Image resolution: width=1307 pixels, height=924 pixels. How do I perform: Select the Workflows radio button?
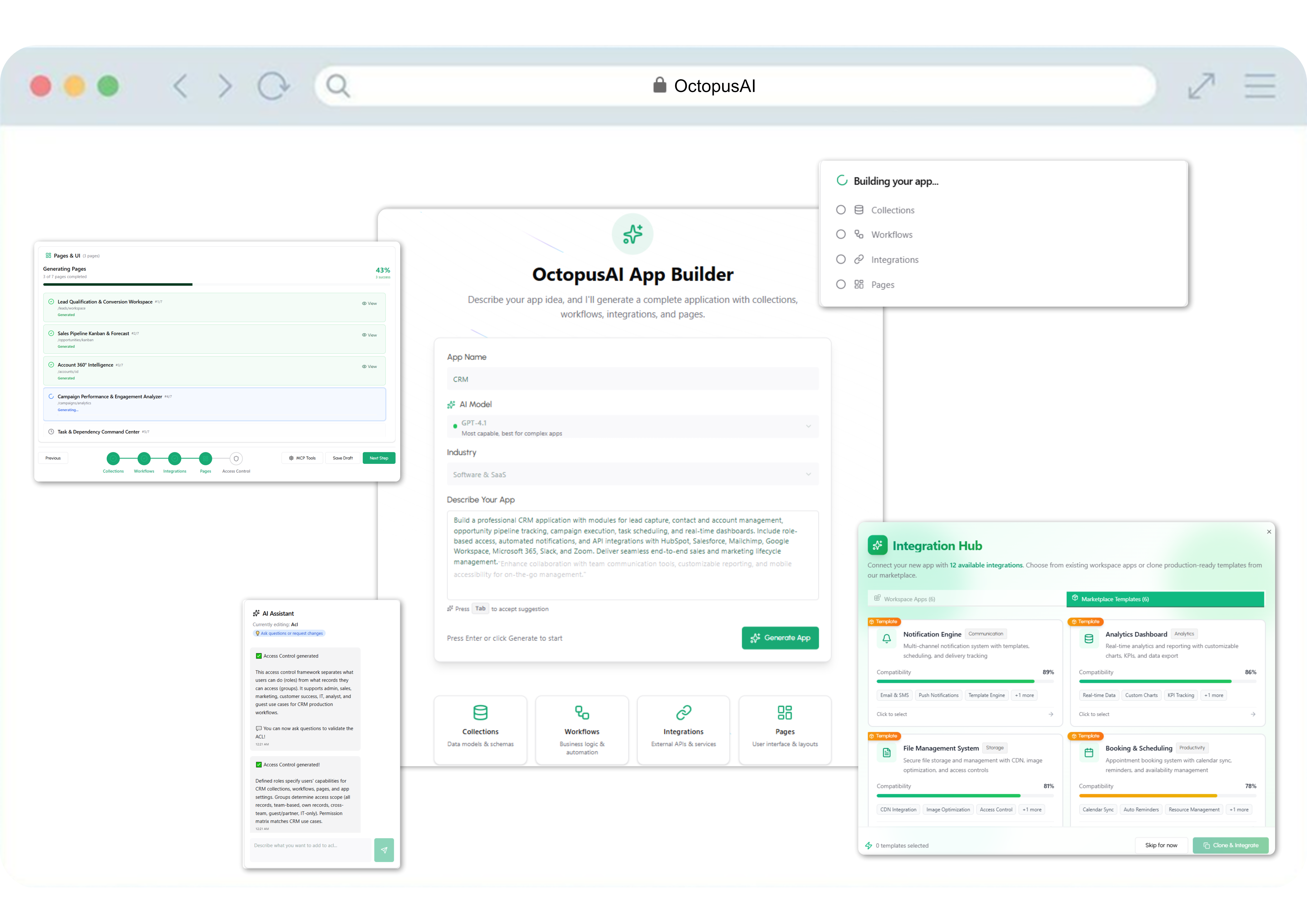point(841,234)
